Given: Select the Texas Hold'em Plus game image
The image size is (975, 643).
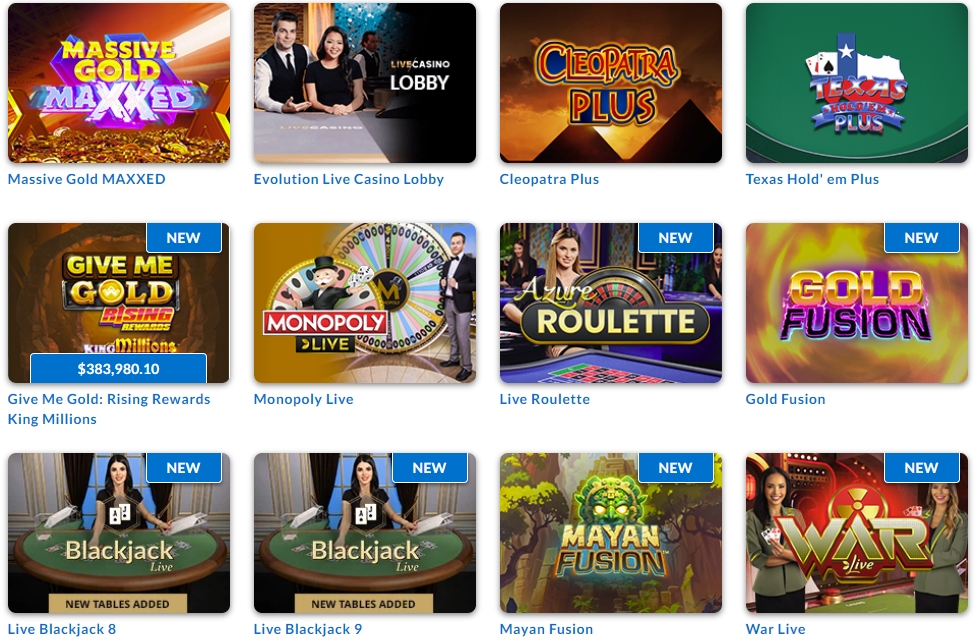Looking at the screenshot, I should click(x=857, y=83).
